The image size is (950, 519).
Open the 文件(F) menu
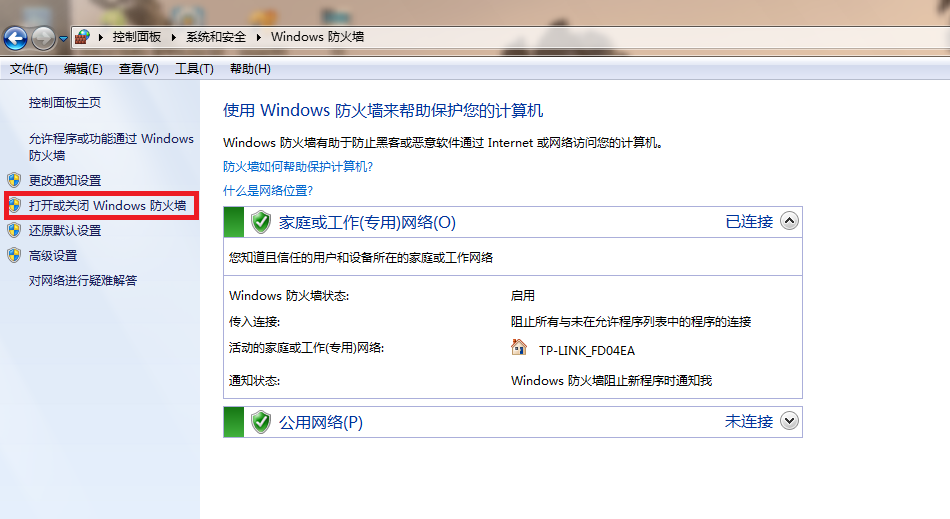point(28,69)
